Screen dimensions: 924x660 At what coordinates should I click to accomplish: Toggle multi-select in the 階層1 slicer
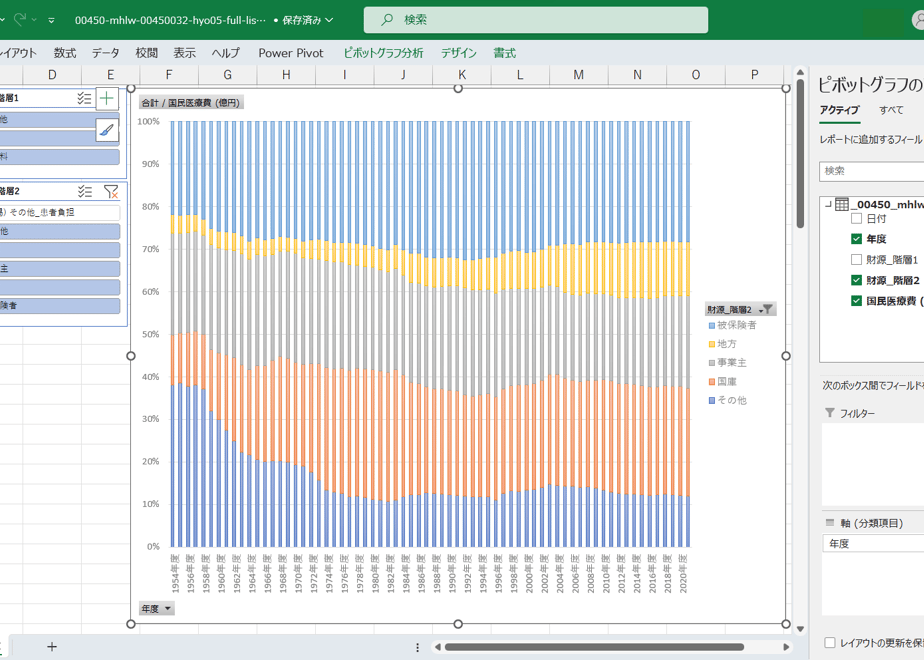pyautogui.click(x=84, y=98)
